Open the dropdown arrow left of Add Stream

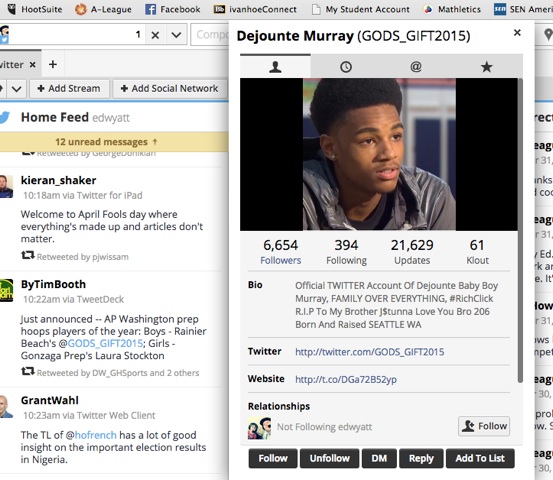pos(17,89)
